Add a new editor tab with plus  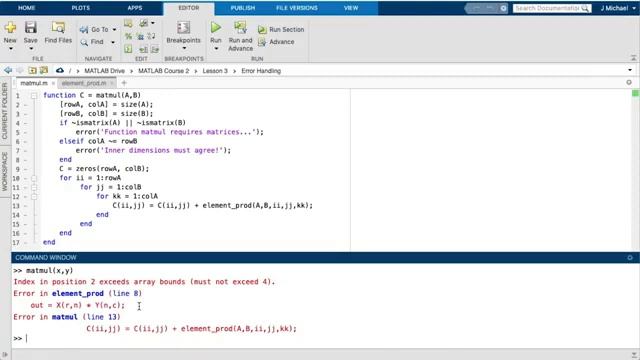(x=124, y=83)
